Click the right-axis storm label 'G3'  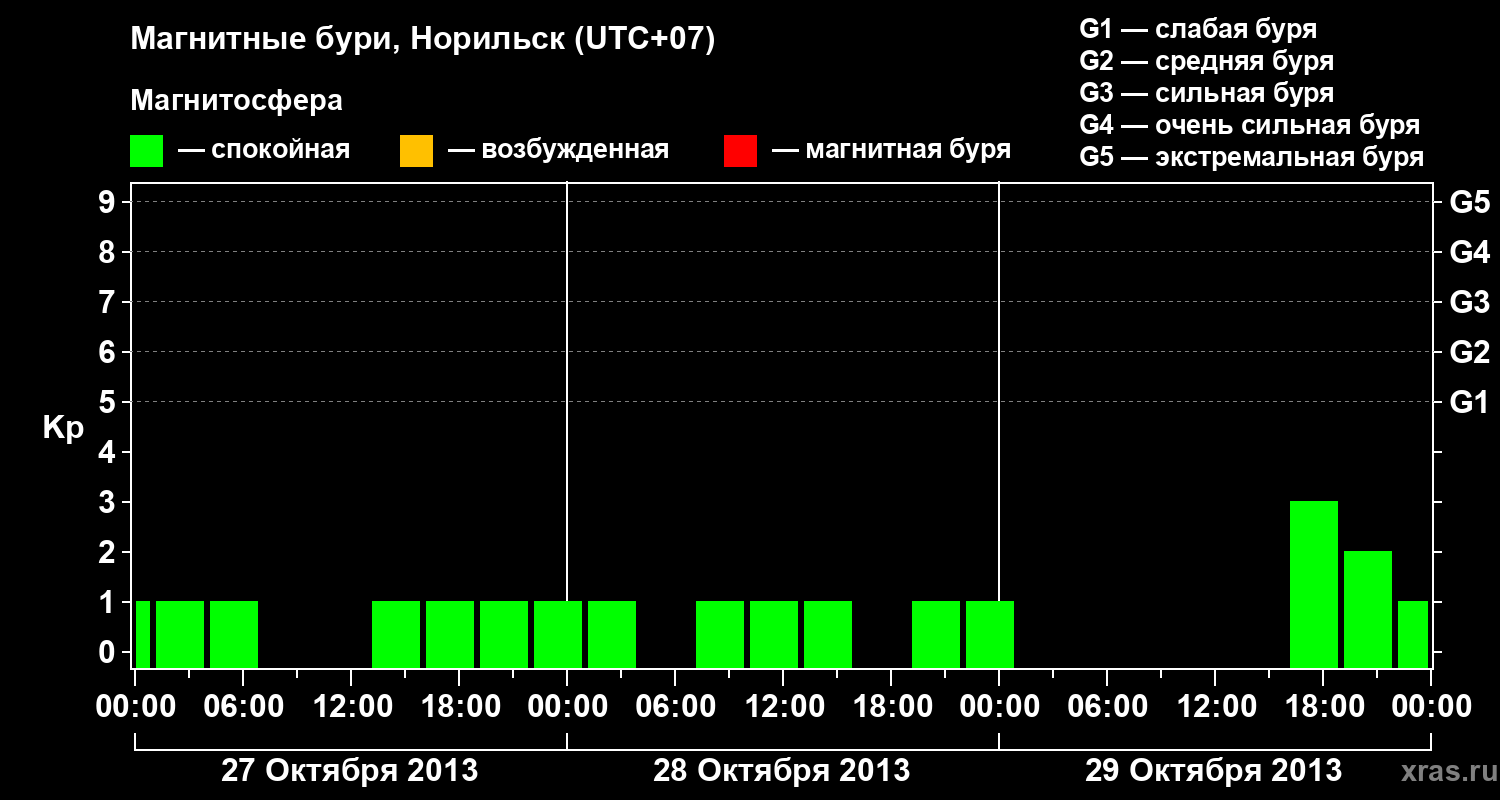coord(1469,302)
